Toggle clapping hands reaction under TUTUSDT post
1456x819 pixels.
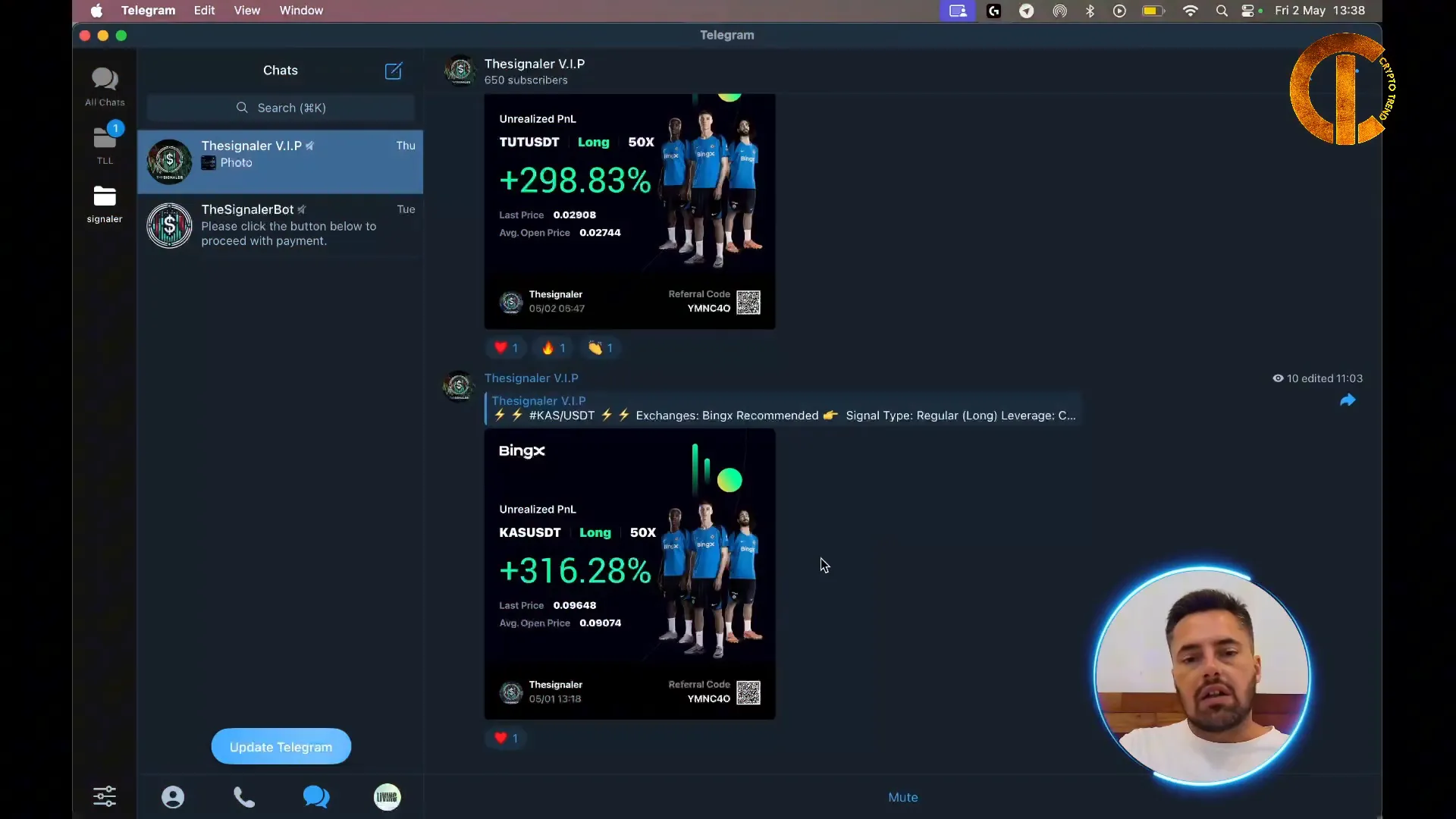pos(601,348)
